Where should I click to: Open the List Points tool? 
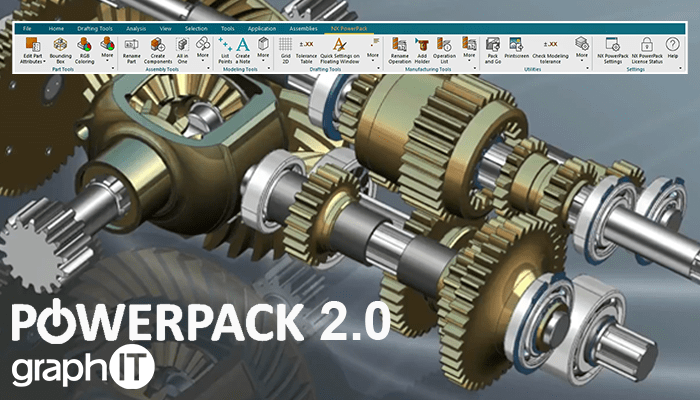225,50
